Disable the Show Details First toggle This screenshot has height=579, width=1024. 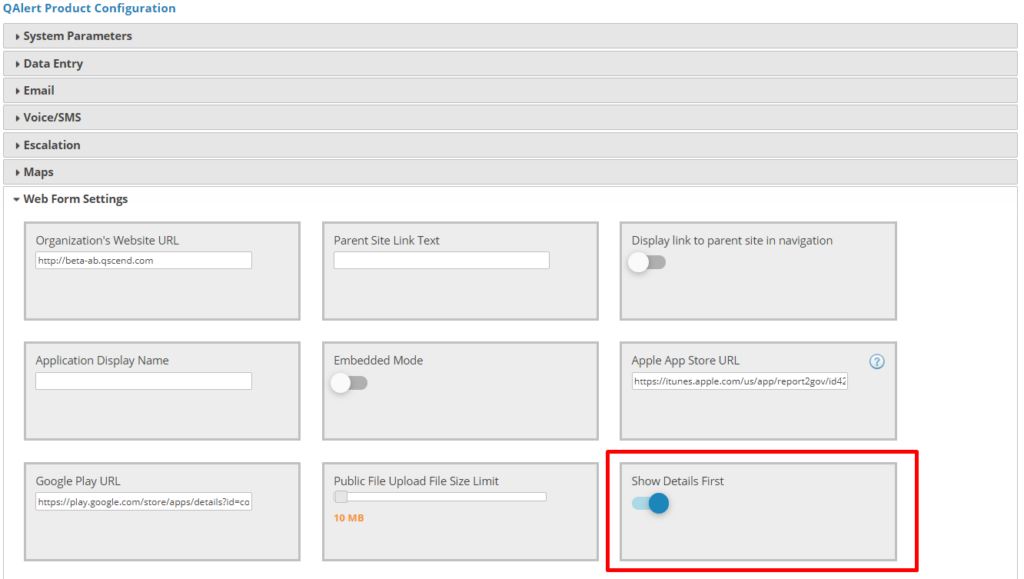coord(650,504)
